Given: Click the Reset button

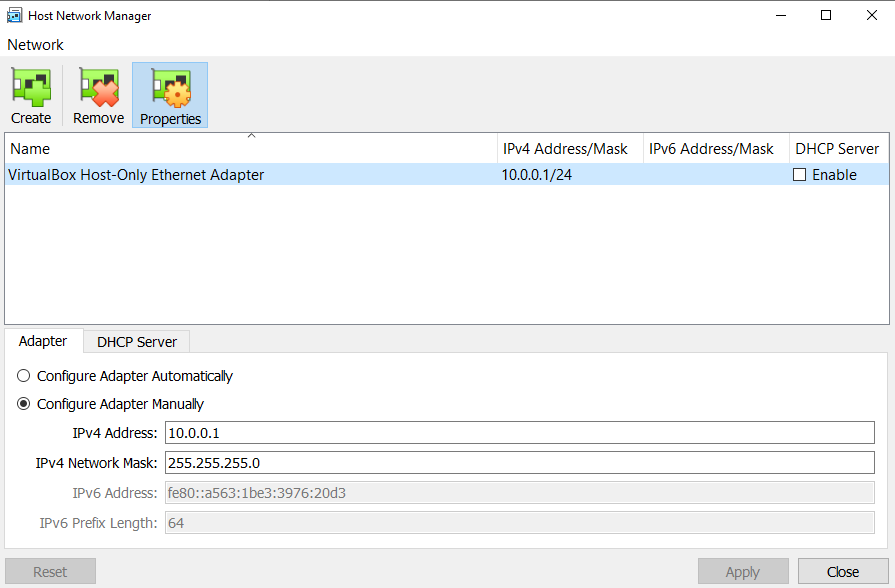Looking at the screenshot, I should (50, 571).
